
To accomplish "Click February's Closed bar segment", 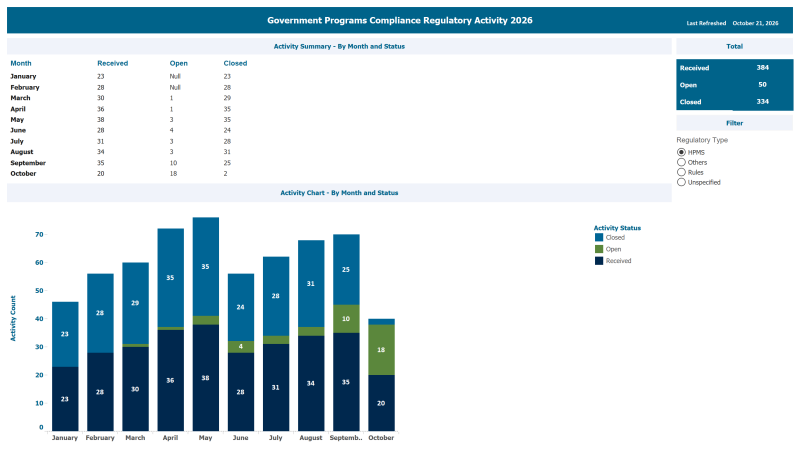I will (100, 313).
